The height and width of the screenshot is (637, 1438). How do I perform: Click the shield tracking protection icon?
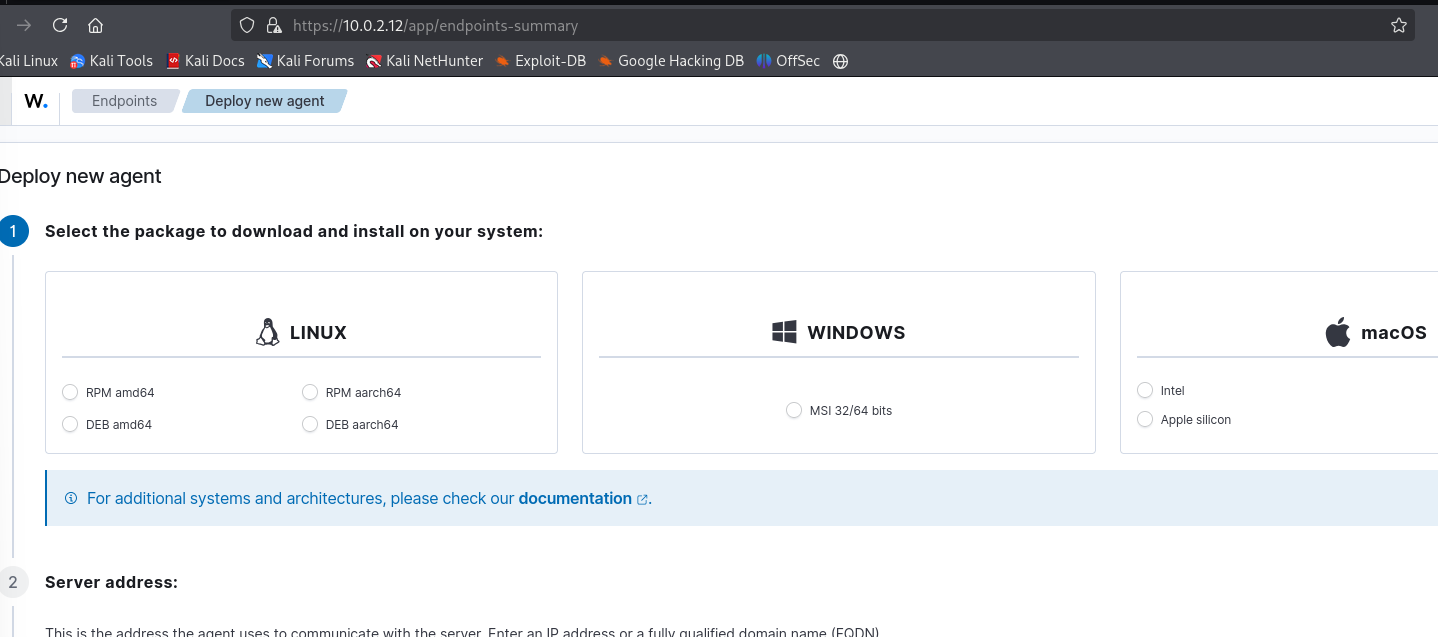pyautogui.click(x=247, y=26)
